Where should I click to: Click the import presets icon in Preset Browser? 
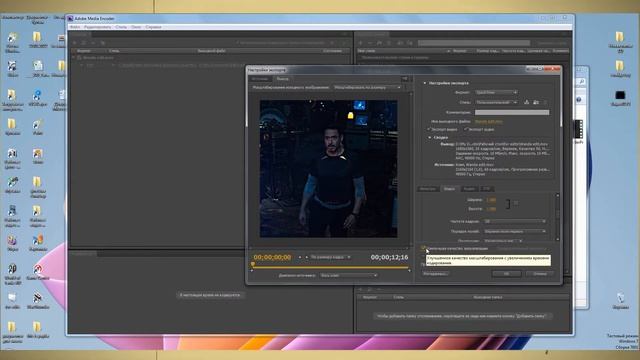pos(400,42)
